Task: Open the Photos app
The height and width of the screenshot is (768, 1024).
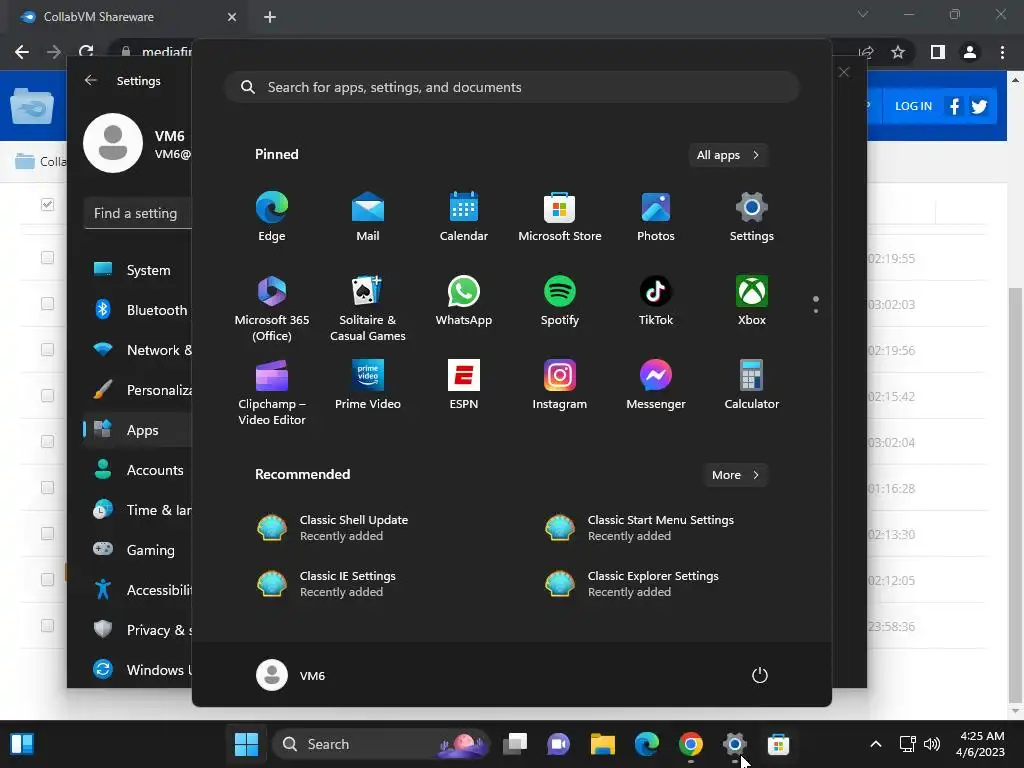Action: point(656,217)
